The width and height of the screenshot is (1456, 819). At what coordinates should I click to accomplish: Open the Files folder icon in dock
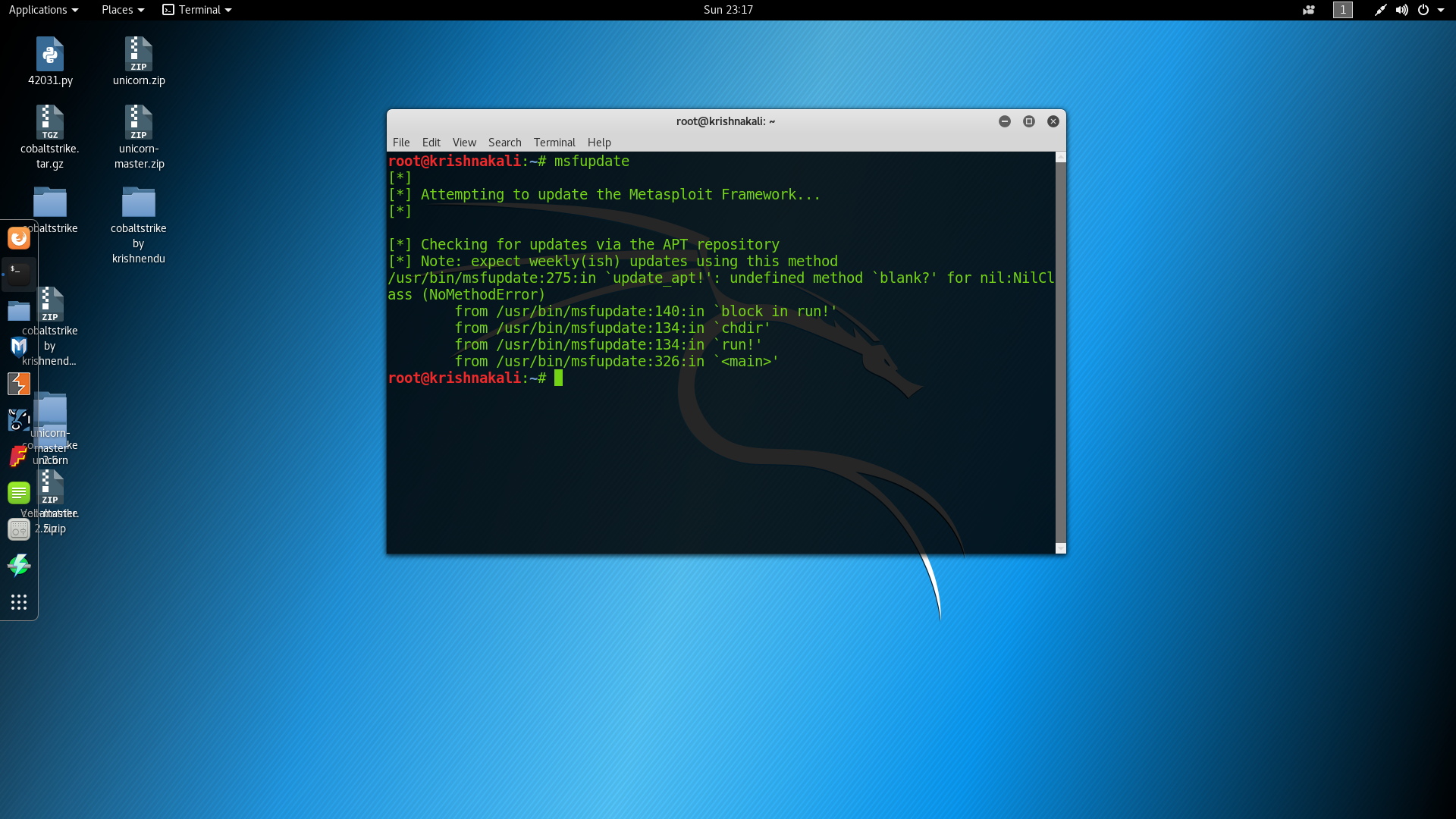click(x=19, y=311)
